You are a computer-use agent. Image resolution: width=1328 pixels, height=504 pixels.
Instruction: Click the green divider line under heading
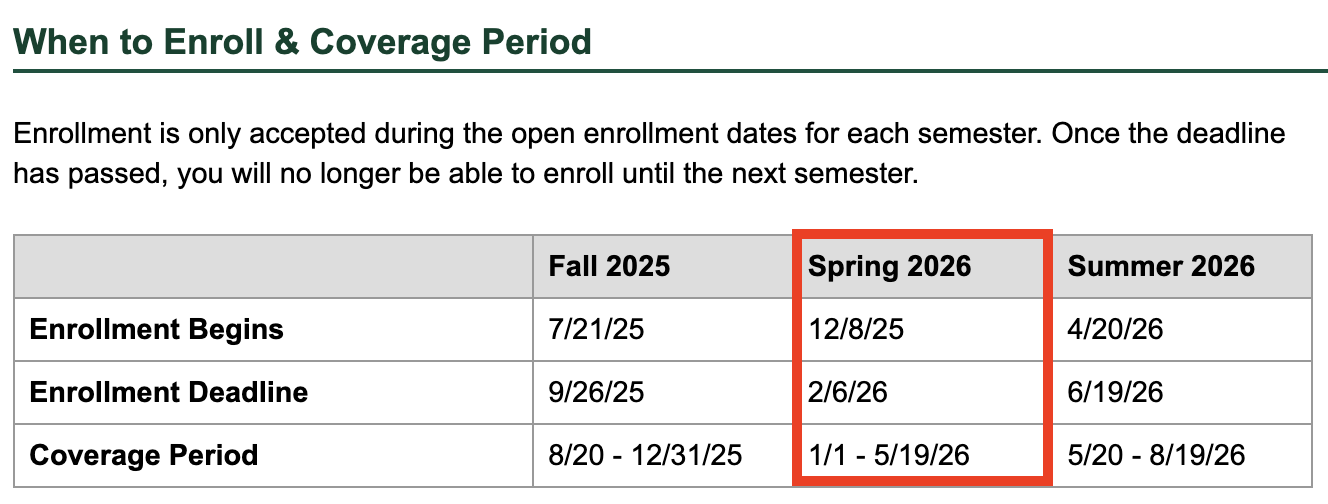pyautogui.click(x=670, y=70)
